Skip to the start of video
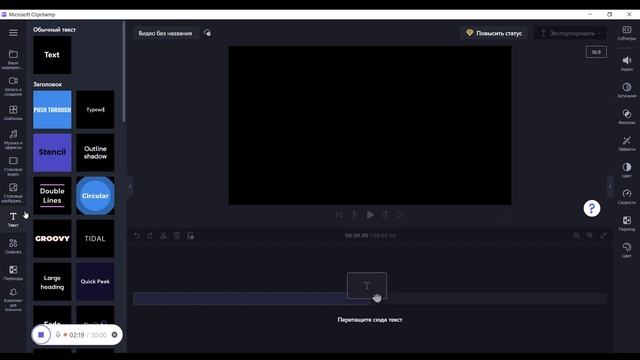This screenshot has width=640, height=360. 339,215
